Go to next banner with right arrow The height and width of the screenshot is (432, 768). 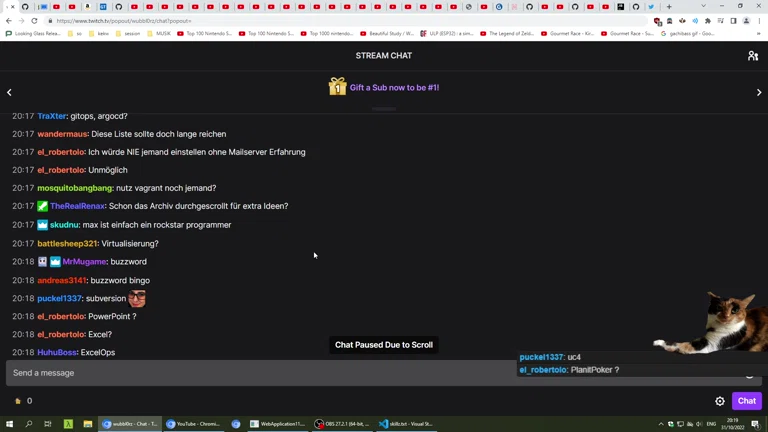point(759,92)
